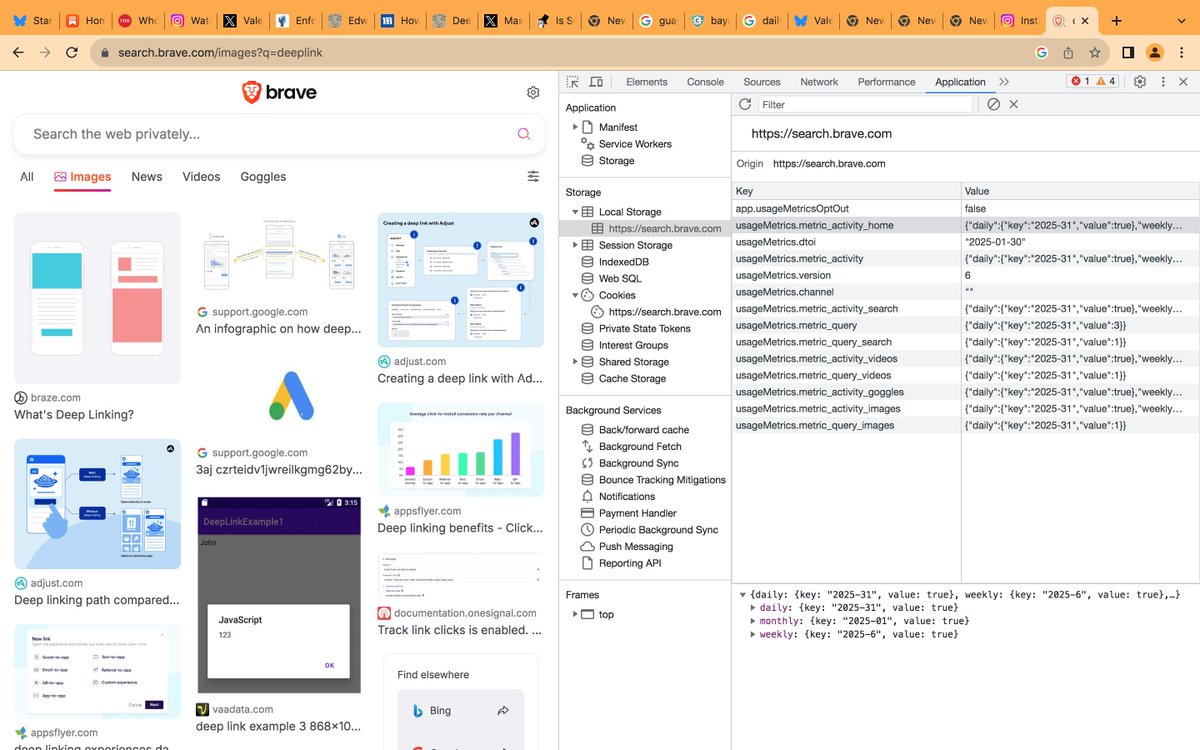Click the Google icon in address bar
The image size is (1200, 750).
[1041, 52]
